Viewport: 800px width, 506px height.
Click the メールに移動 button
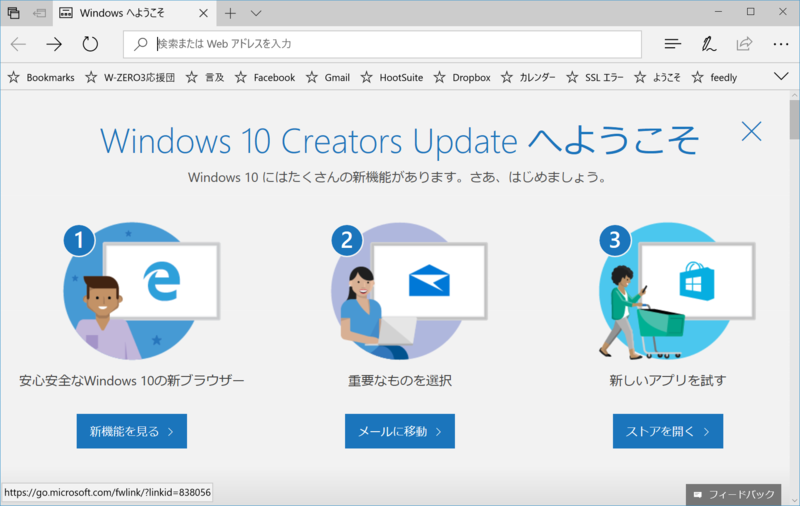[x=400, y=431]
